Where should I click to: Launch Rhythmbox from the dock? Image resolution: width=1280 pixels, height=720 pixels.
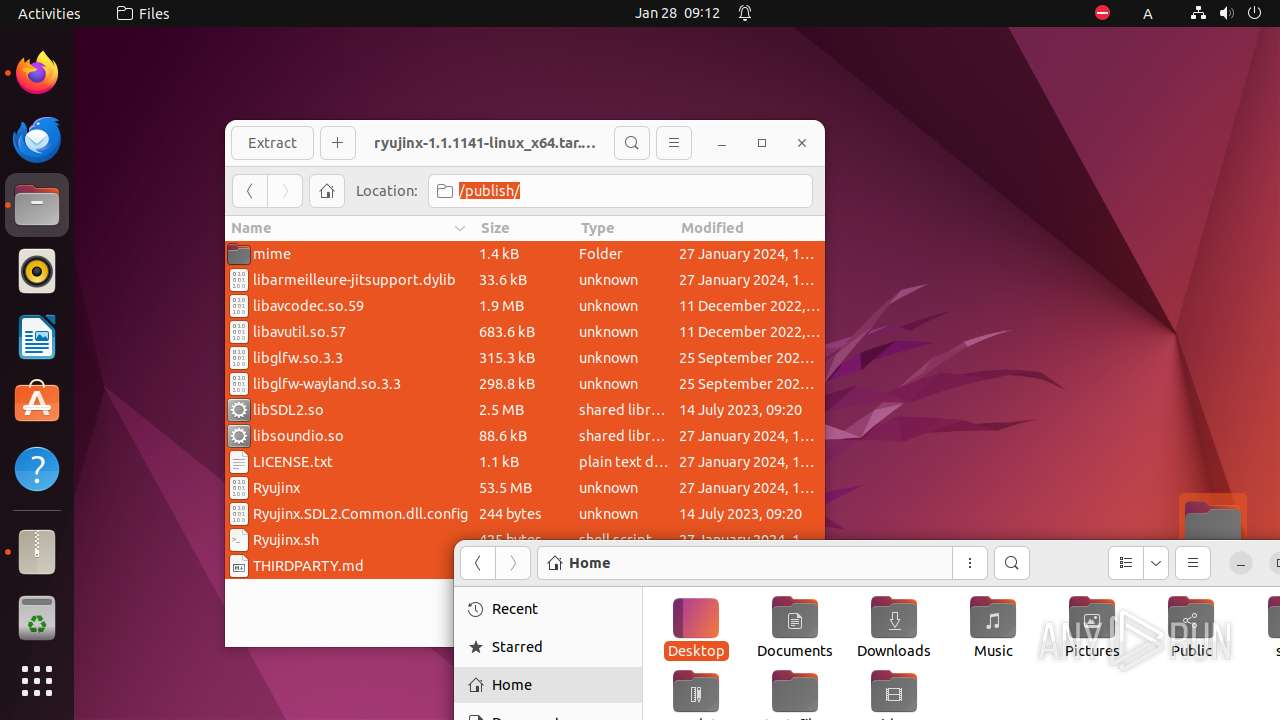pyautogui.click(x=37, y=271)
